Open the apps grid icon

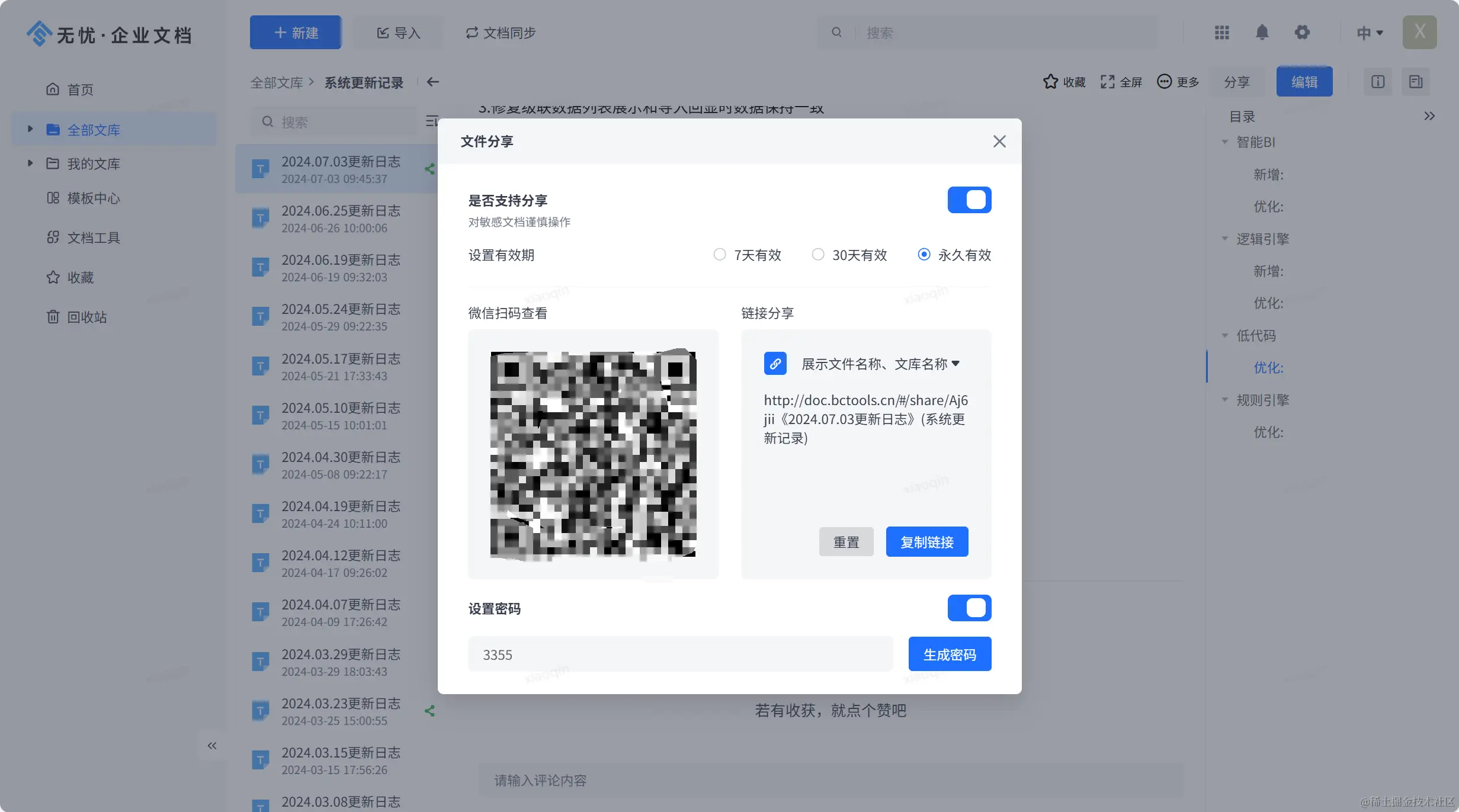[x=1221, y=33]
